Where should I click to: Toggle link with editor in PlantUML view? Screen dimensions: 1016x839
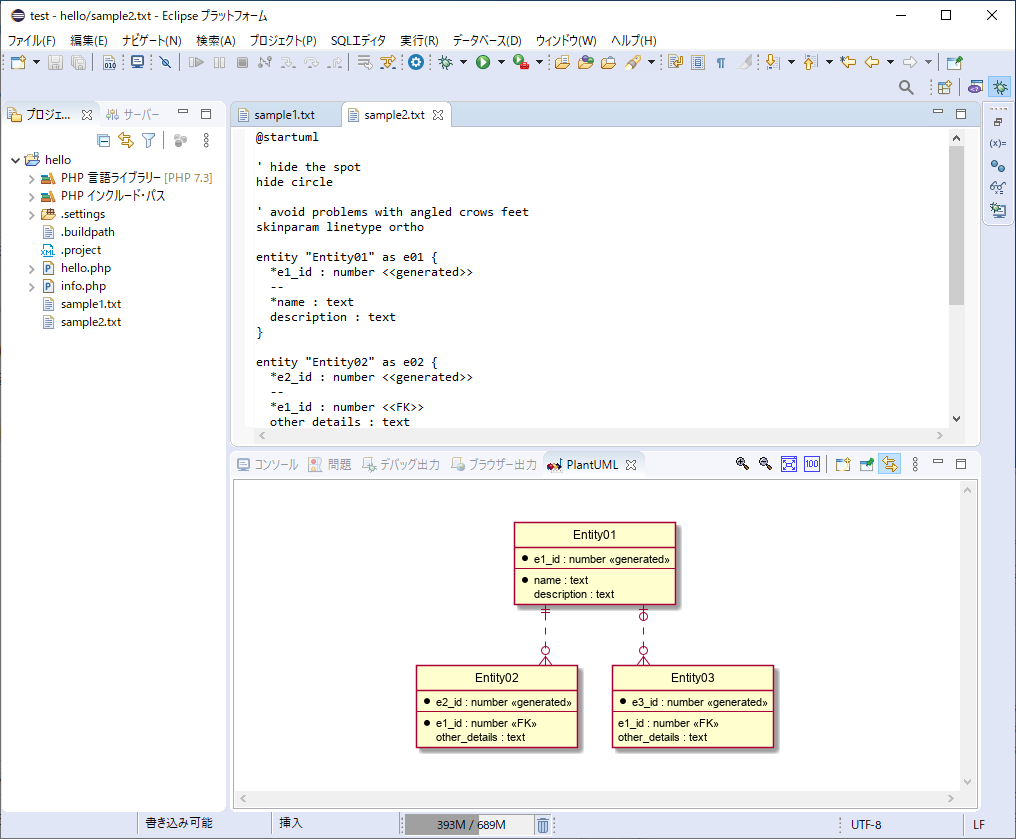click(889, 464)
